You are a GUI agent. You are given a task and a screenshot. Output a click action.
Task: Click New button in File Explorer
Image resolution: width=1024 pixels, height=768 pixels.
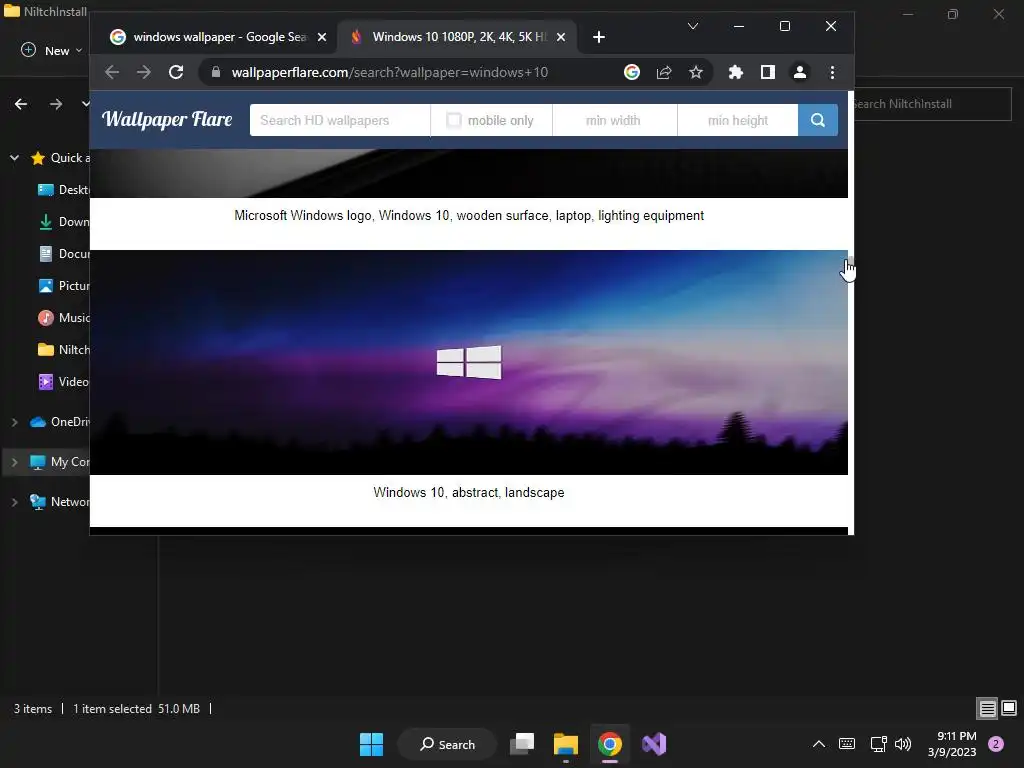[52, 50]
